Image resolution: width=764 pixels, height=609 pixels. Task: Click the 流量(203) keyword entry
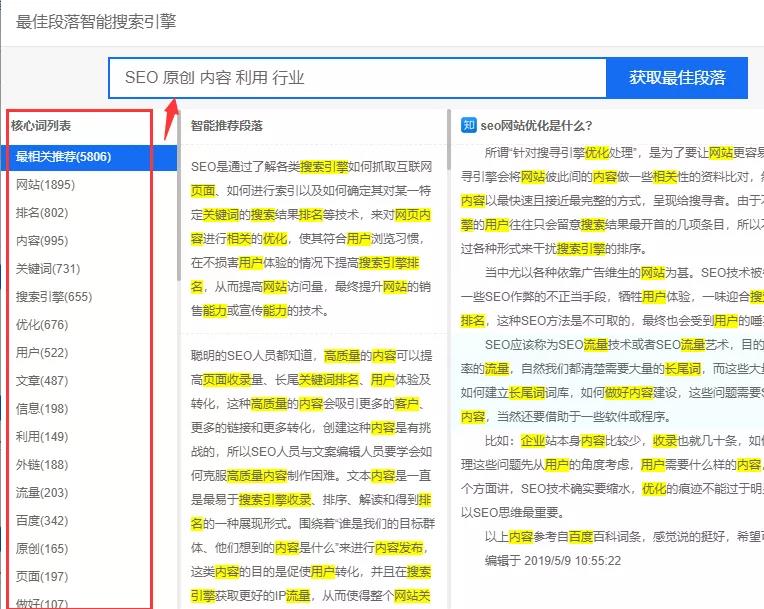[x=42, y=492]
